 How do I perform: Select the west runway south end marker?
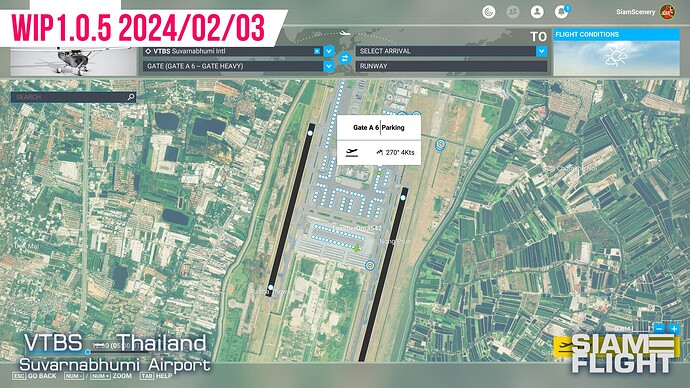coord(271,288)
